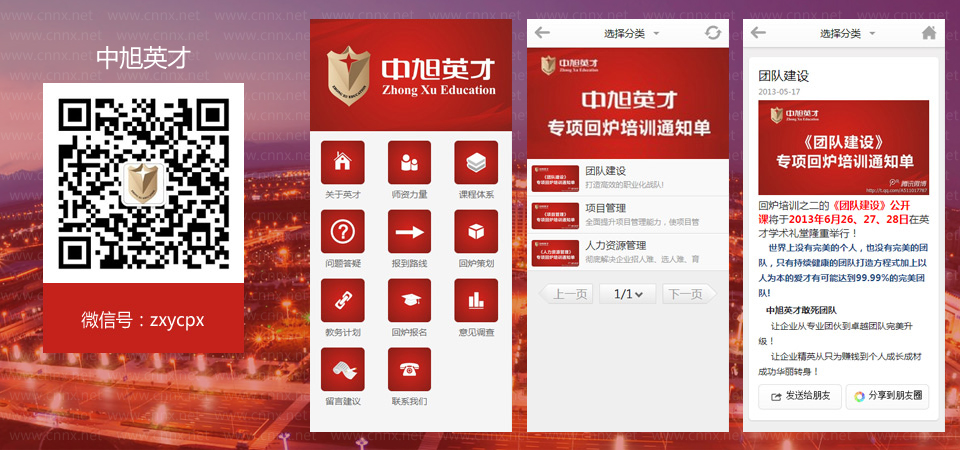This screenshot has height=450, width=960.
Task: Click the Zhong Xu Education shield logo
Action: (348, 76)
